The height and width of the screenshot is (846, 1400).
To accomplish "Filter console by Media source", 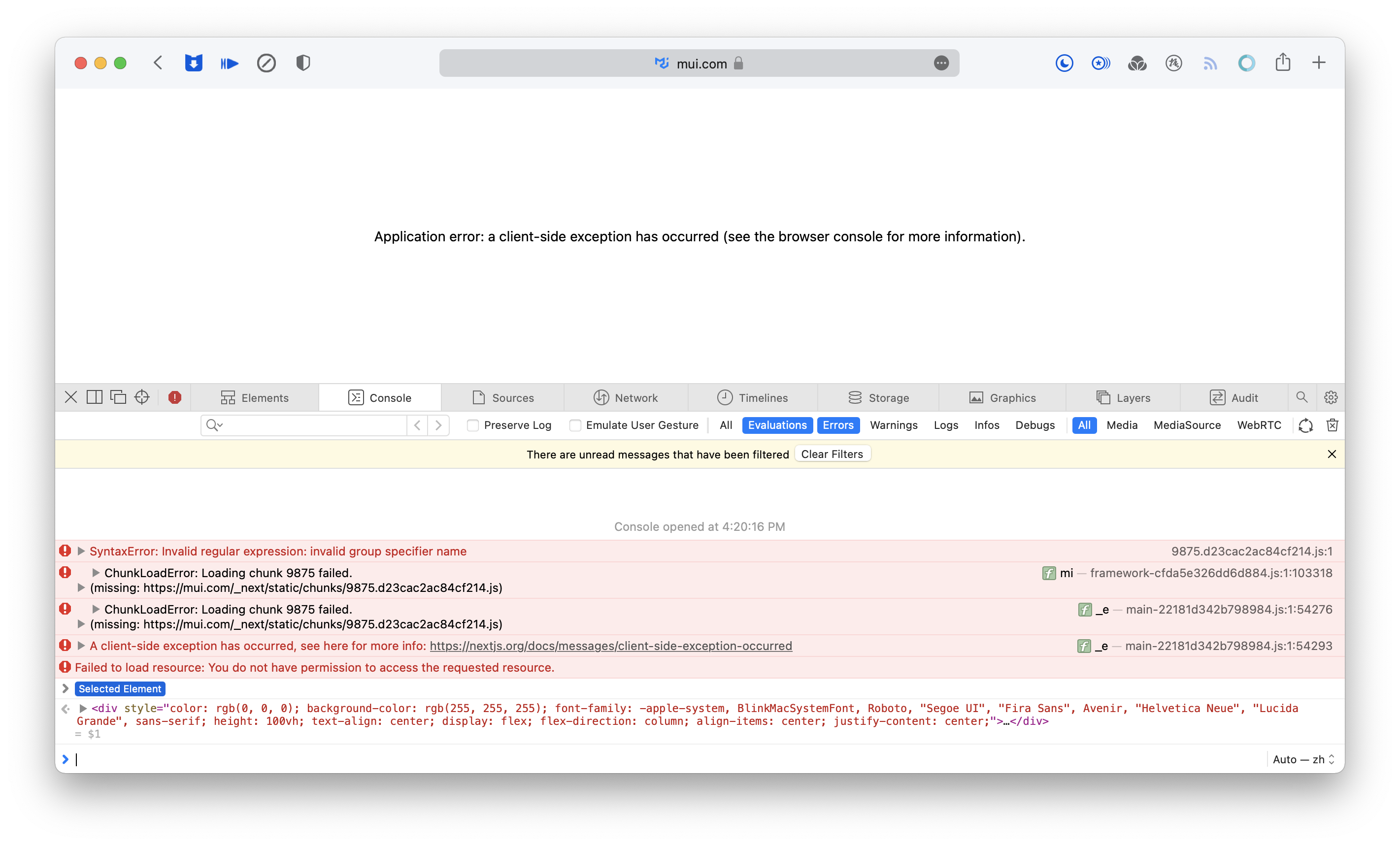I will [1122, 425].
